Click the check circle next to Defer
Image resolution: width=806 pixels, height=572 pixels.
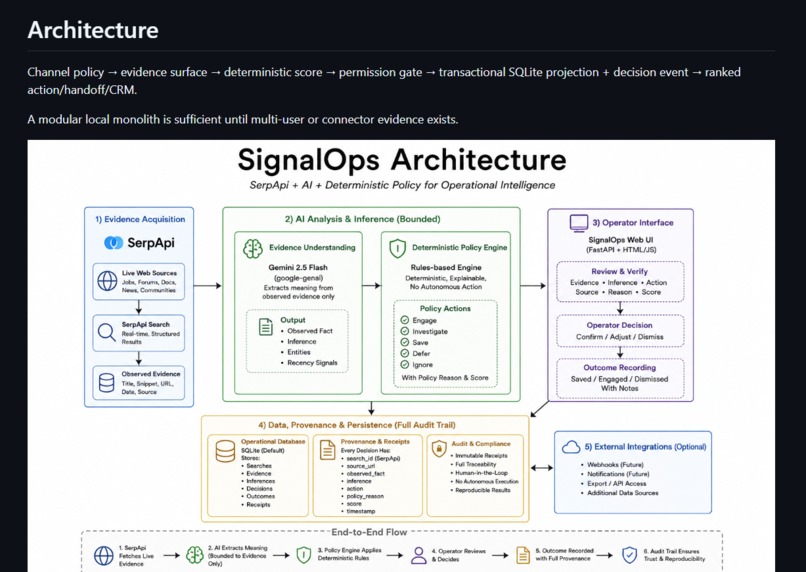(405, 354)
